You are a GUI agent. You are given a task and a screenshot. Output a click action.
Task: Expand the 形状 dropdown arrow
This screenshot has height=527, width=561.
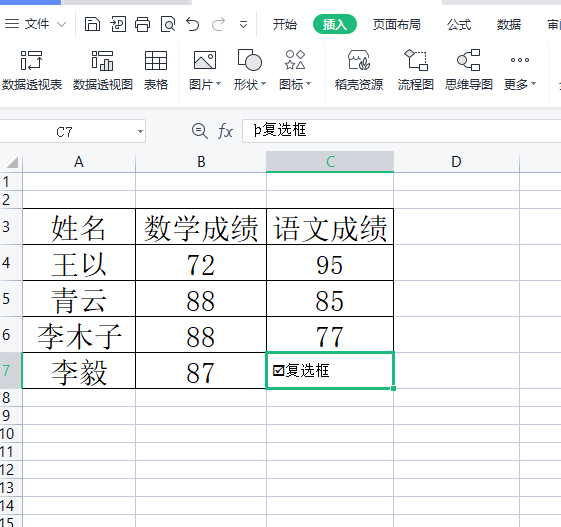pos(264,84)
